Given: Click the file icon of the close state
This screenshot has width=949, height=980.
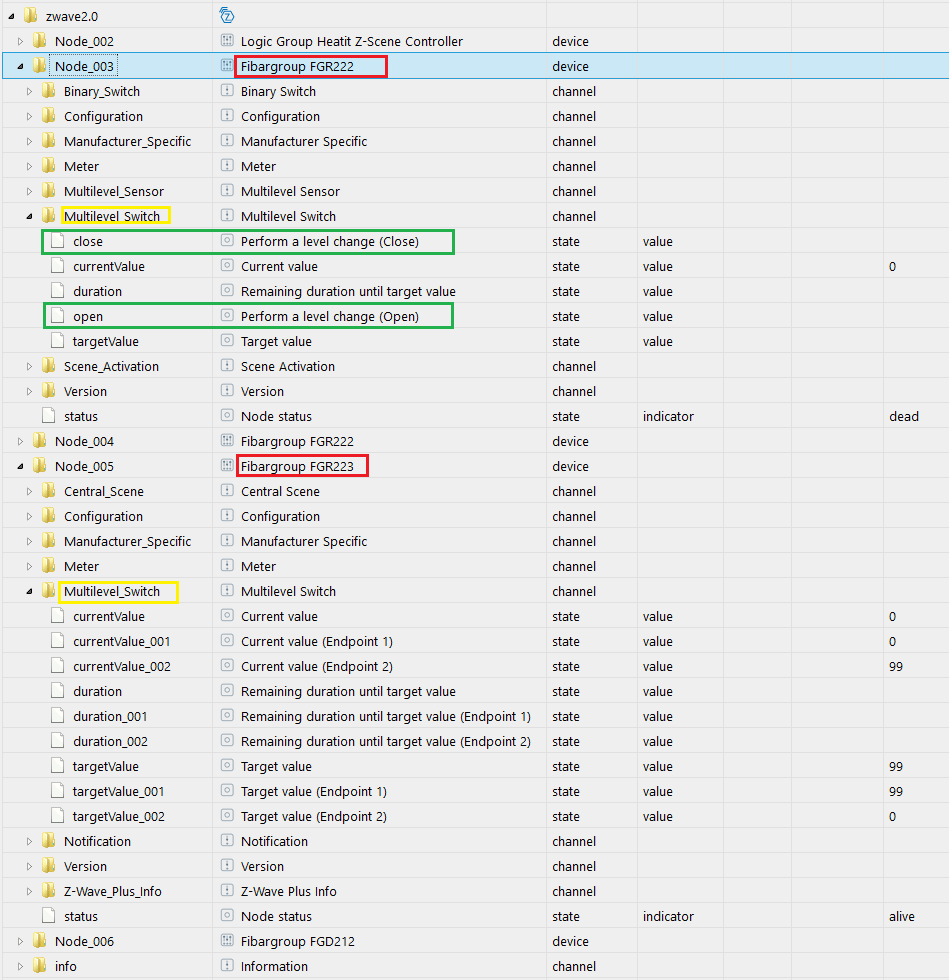Looking at the screenshot, I should click(58, 241).
